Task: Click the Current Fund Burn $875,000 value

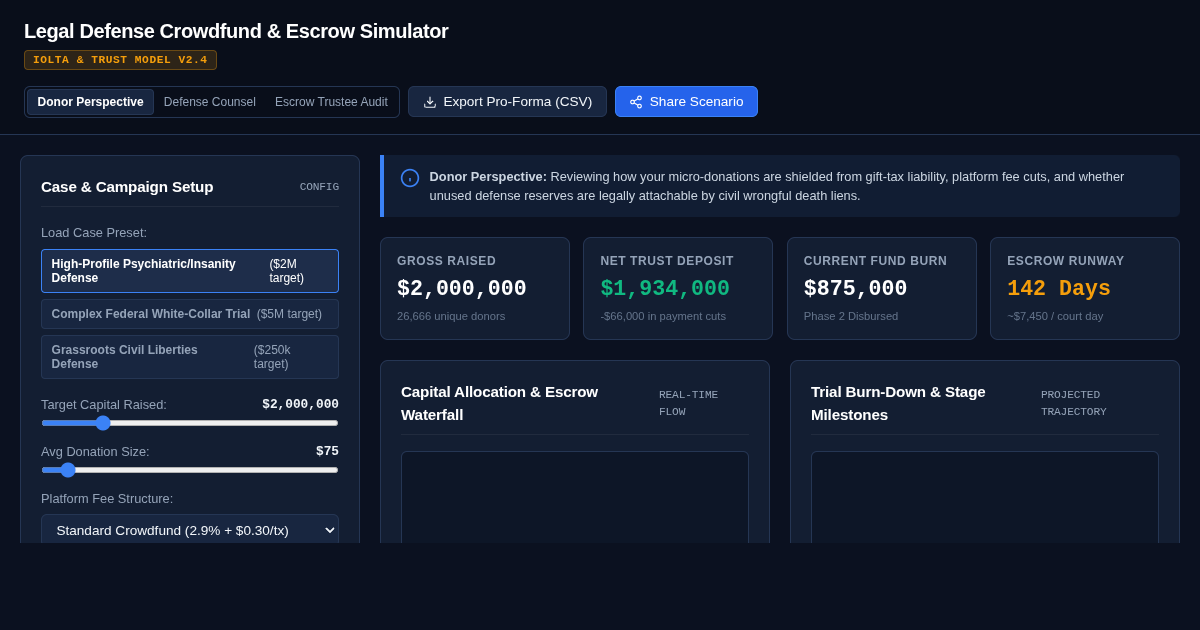Action: (856, 289)
